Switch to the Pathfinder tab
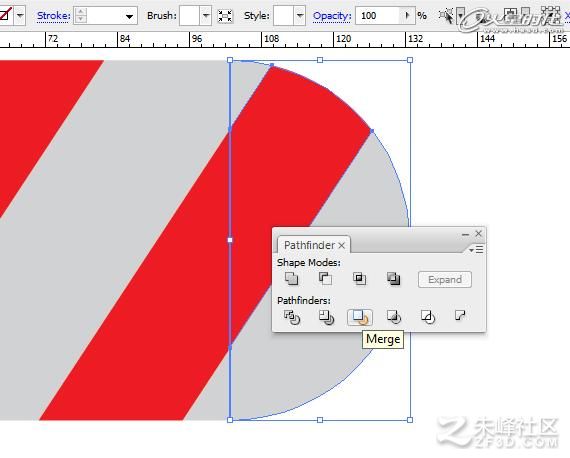Screen dimensions: 570x458 [309, 245]
